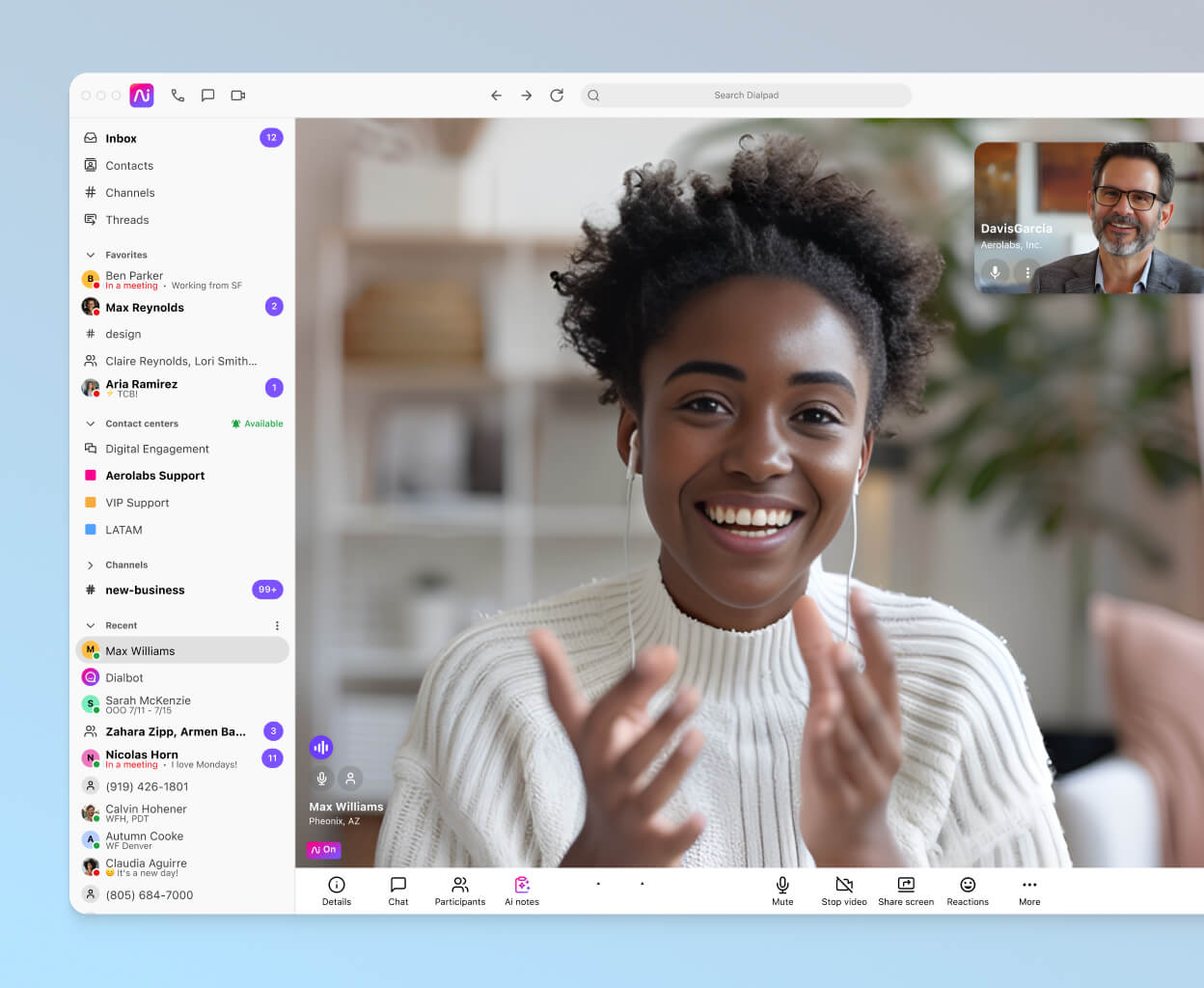Collapse the Recent section

[x=90, y=625]
